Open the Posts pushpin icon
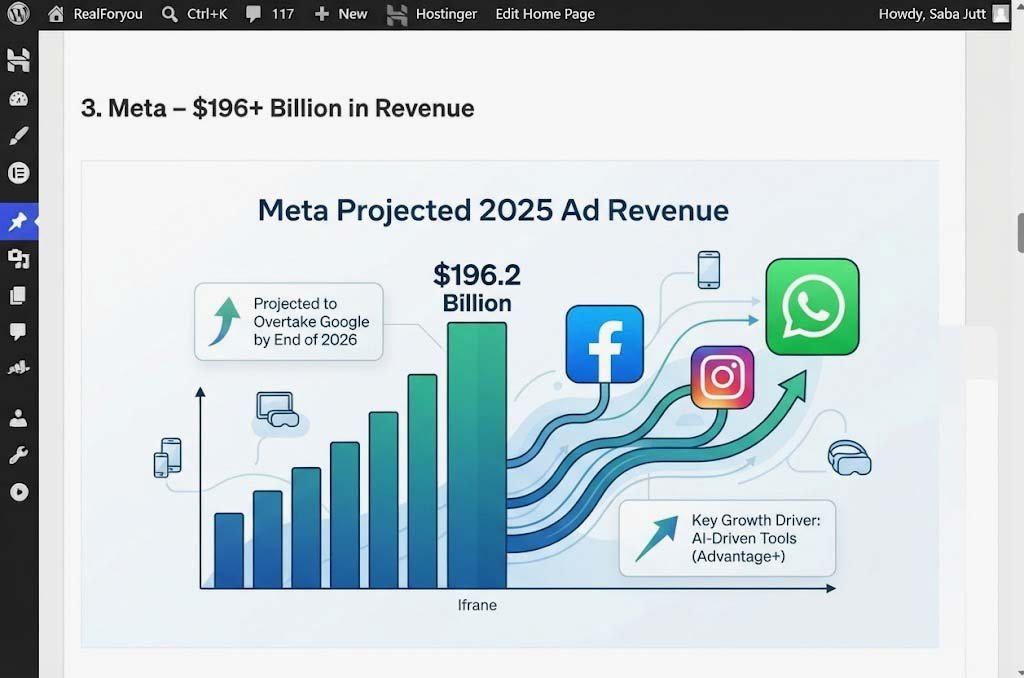 [x=18, y=221]
